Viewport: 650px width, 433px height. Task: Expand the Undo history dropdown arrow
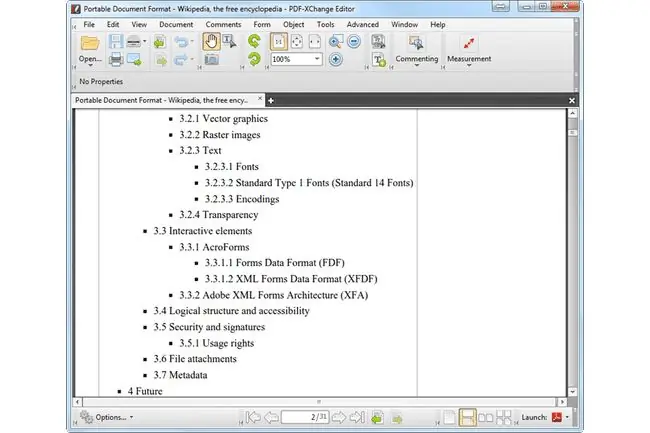(x=192, y=41)
